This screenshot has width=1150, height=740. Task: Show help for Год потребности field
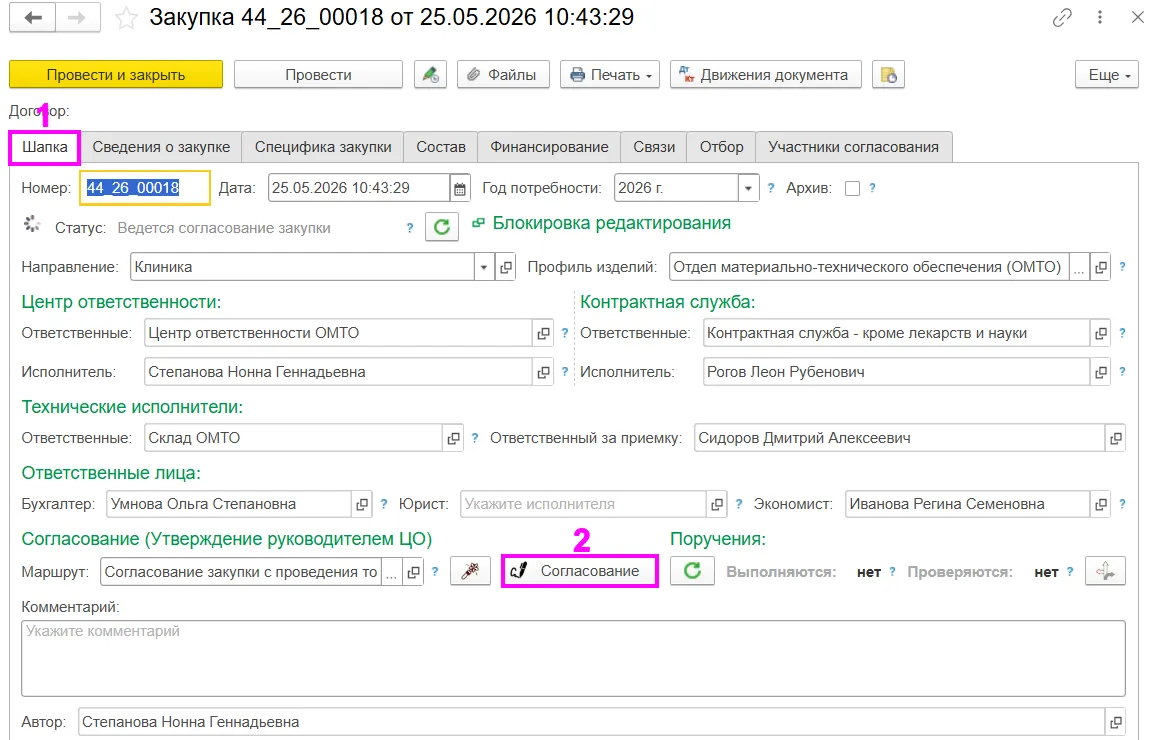coord(771,188)
